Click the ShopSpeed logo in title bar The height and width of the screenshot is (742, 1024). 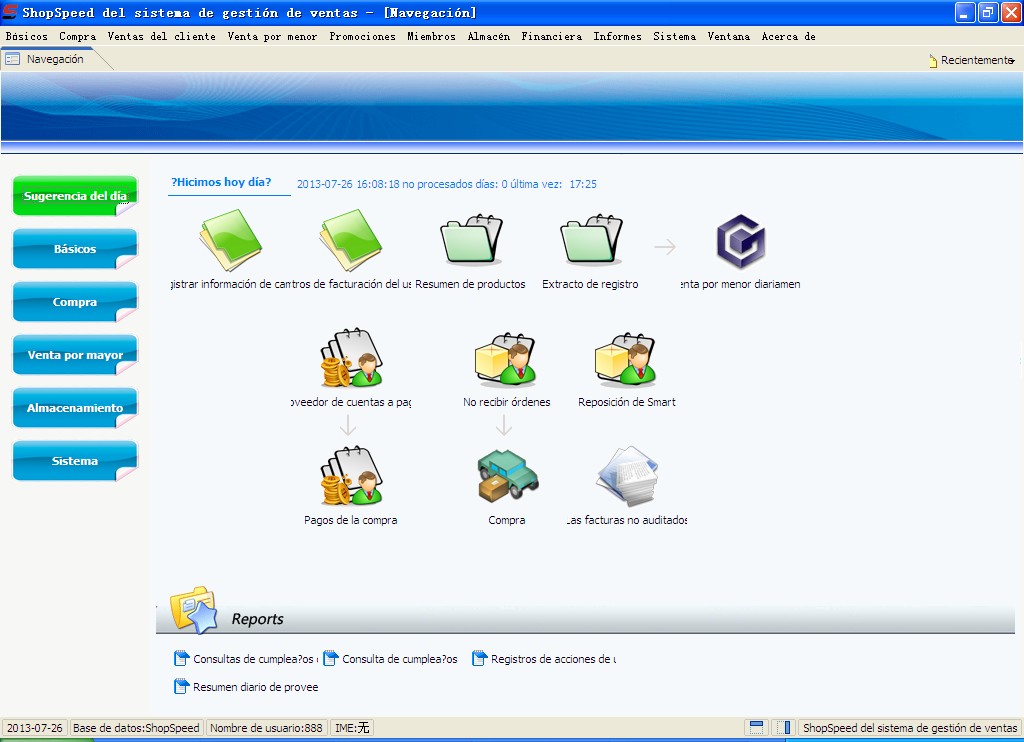(x=10, y=12)
